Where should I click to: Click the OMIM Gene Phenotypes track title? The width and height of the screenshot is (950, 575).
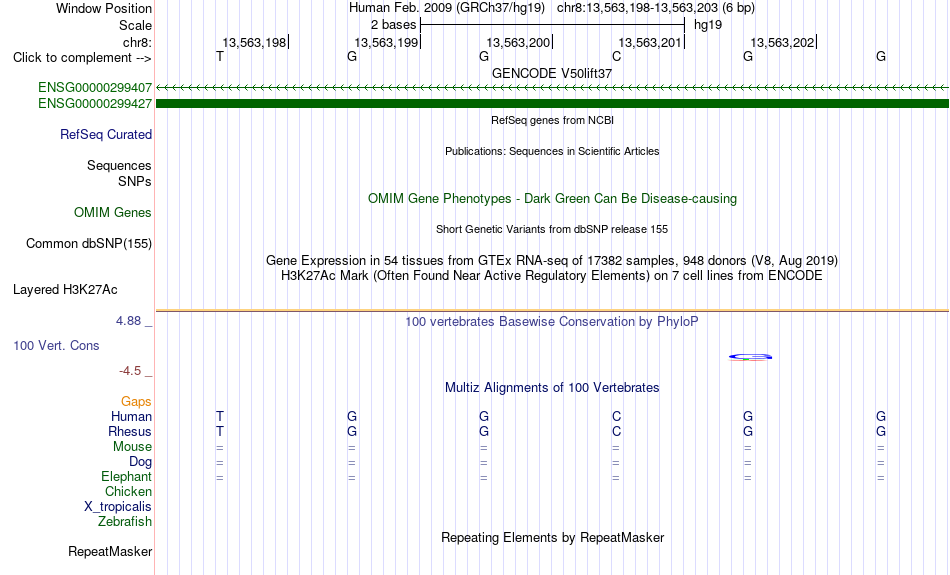(x=552, y=199)
